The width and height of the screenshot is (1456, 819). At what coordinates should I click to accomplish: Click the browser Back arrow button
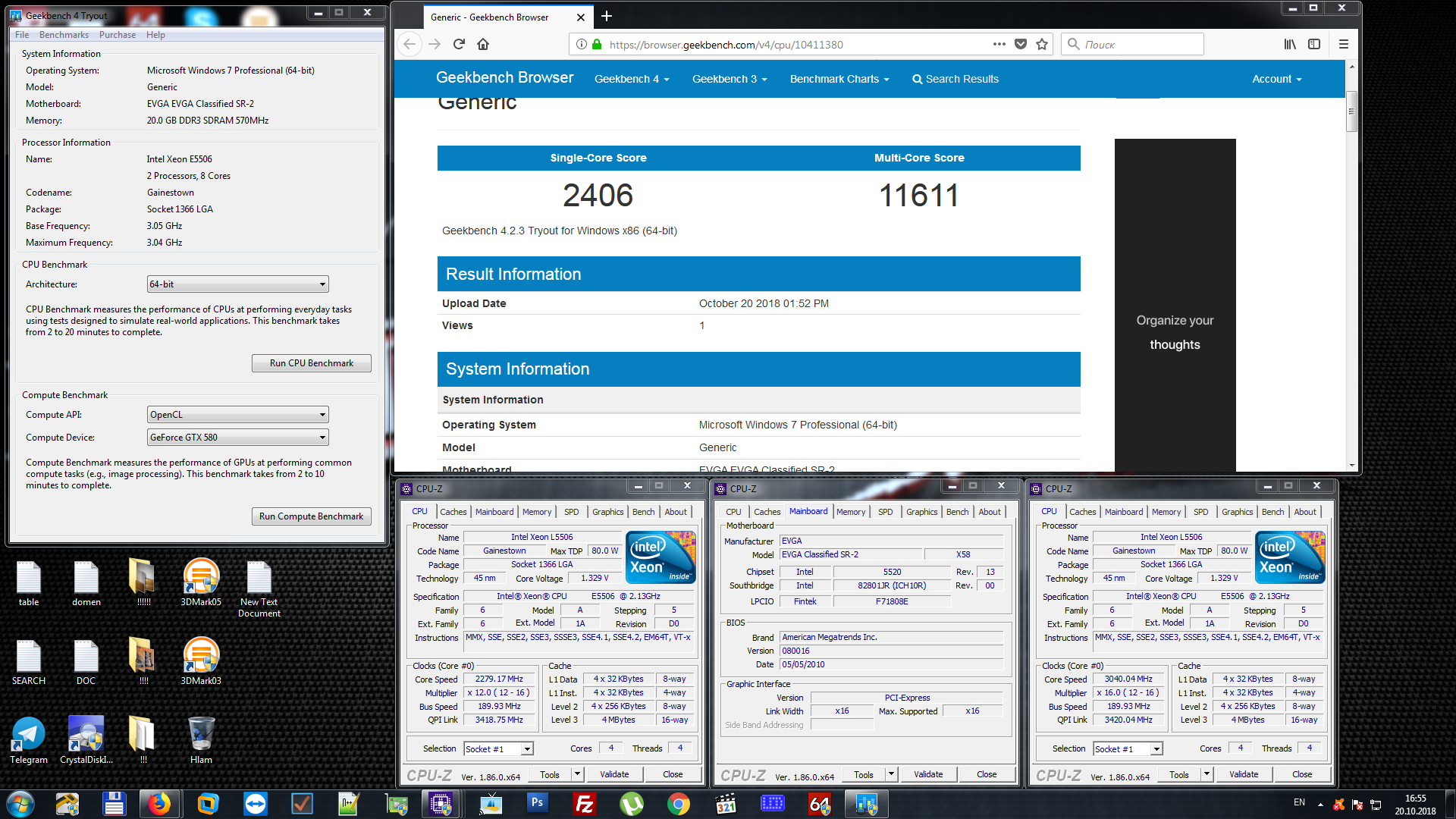[x=409, y=44]
